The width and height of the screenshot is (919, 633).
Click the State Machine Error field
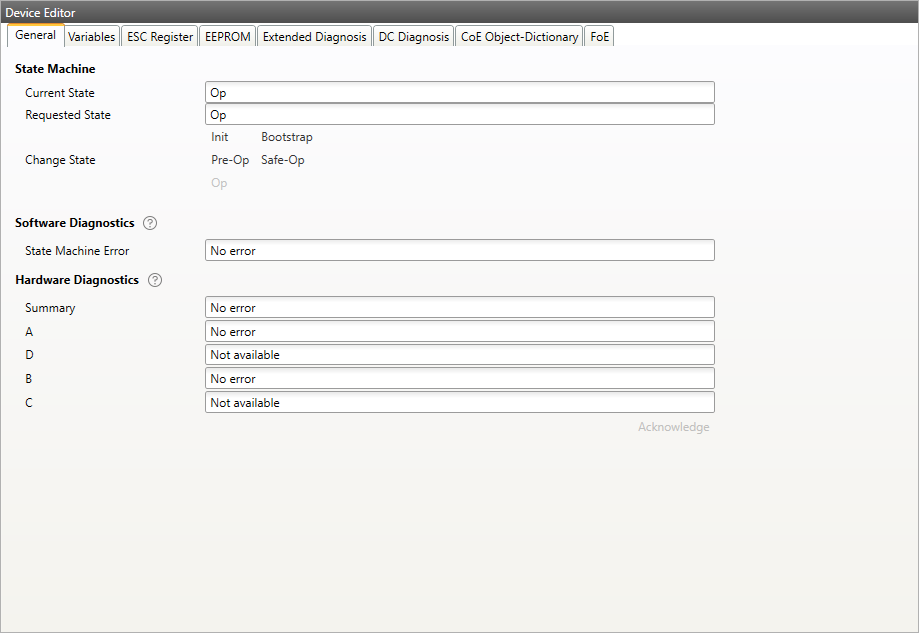pos(459,251)
